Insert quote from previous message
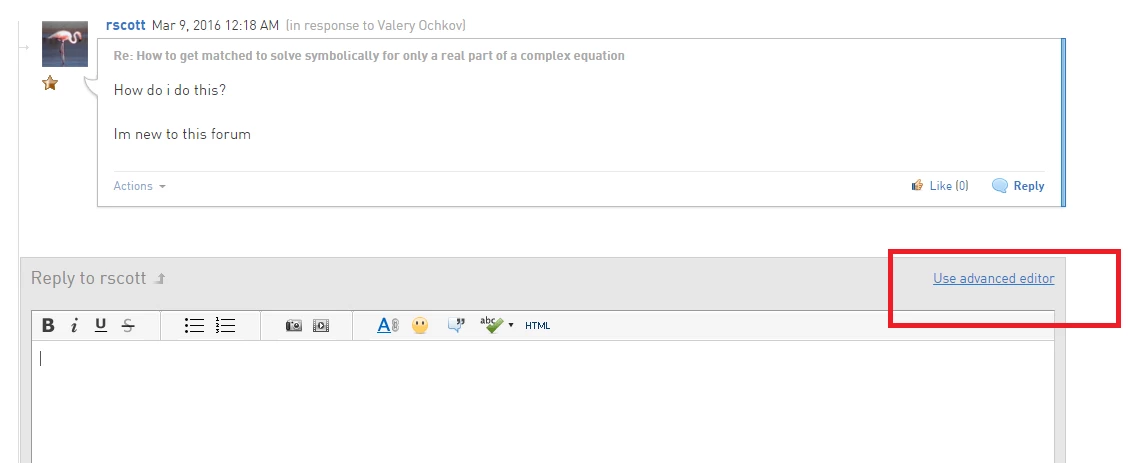The image size is (1130, 463). (x=456, y=325)
